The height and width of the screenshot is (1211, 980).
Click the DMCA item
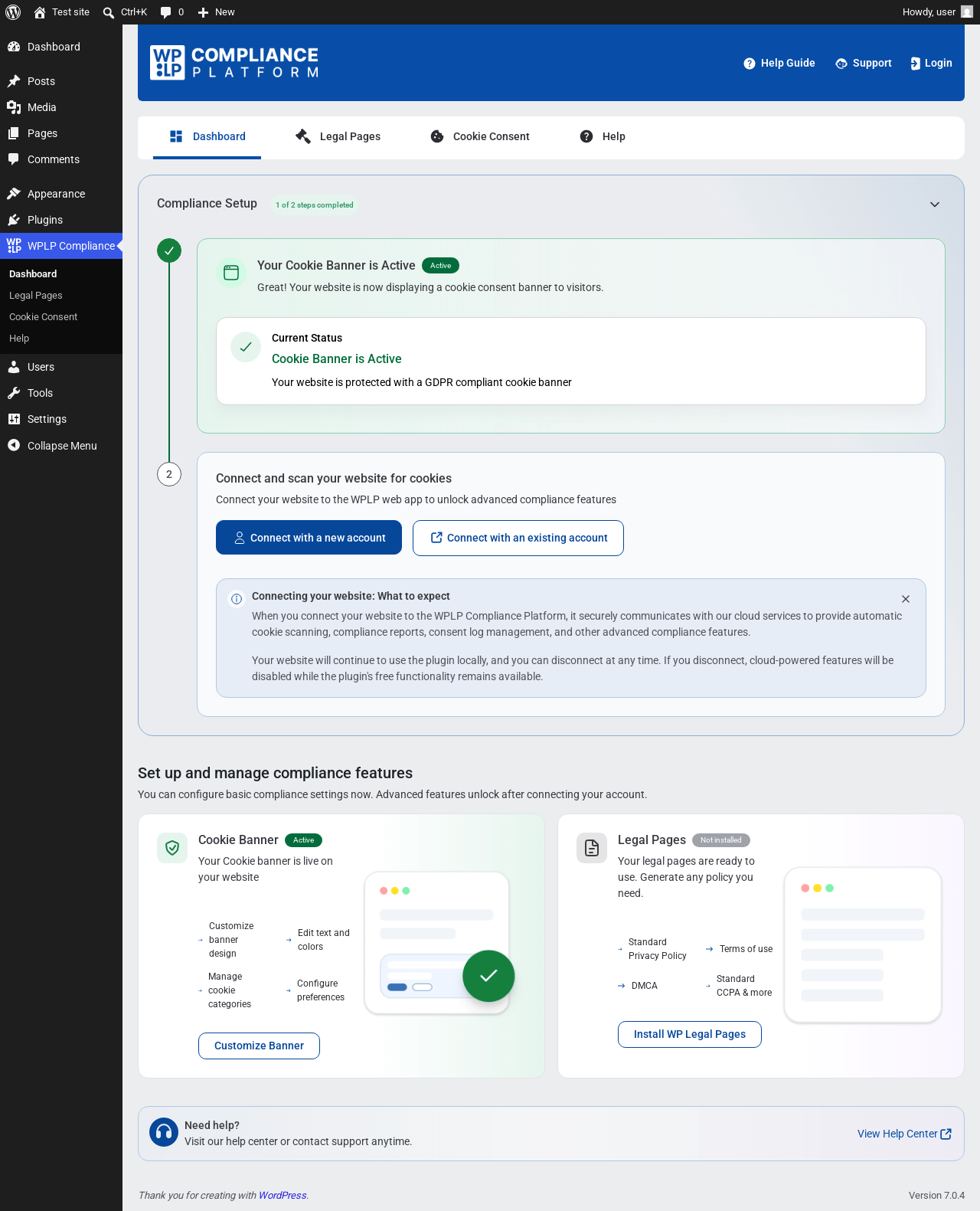click(638, 986)
